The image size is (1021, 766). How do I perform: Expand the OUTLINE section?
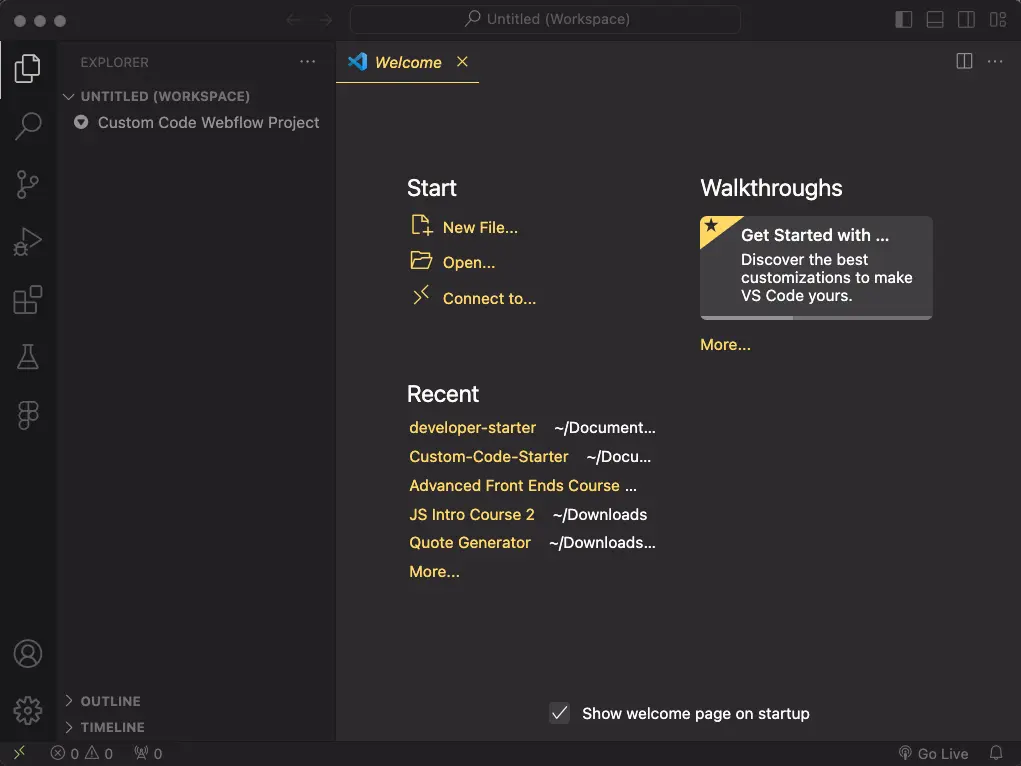197,701
